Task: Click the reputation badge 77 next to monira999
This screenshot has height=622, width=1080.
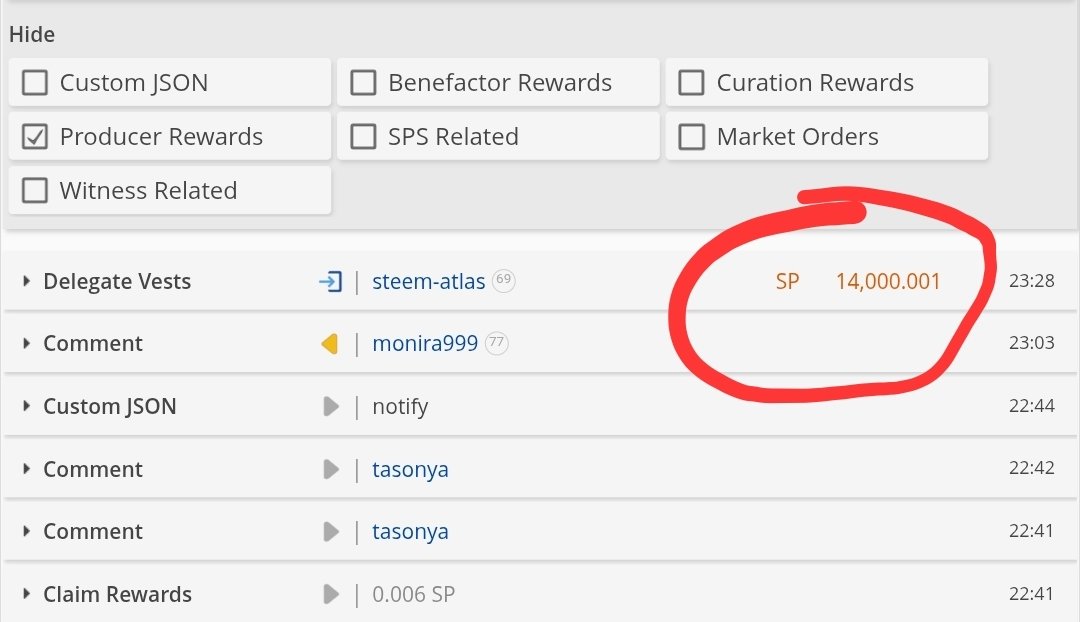Action: [x=496, y=344]
